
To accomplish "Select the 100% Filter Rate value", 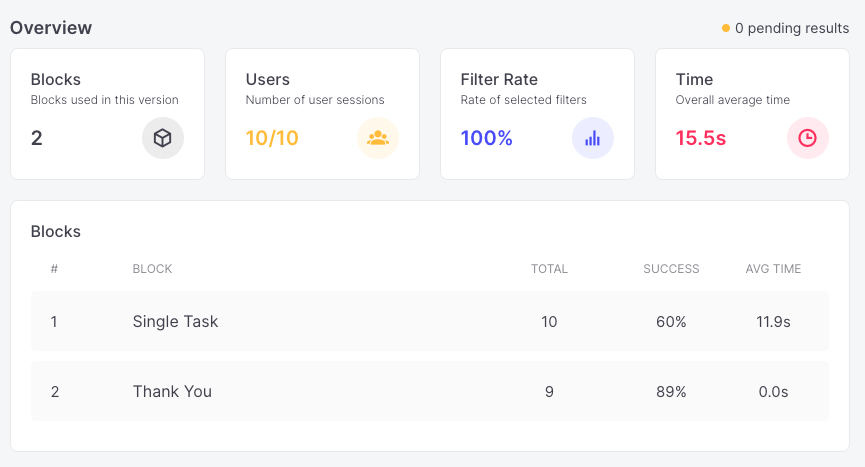I will (487, 138).
